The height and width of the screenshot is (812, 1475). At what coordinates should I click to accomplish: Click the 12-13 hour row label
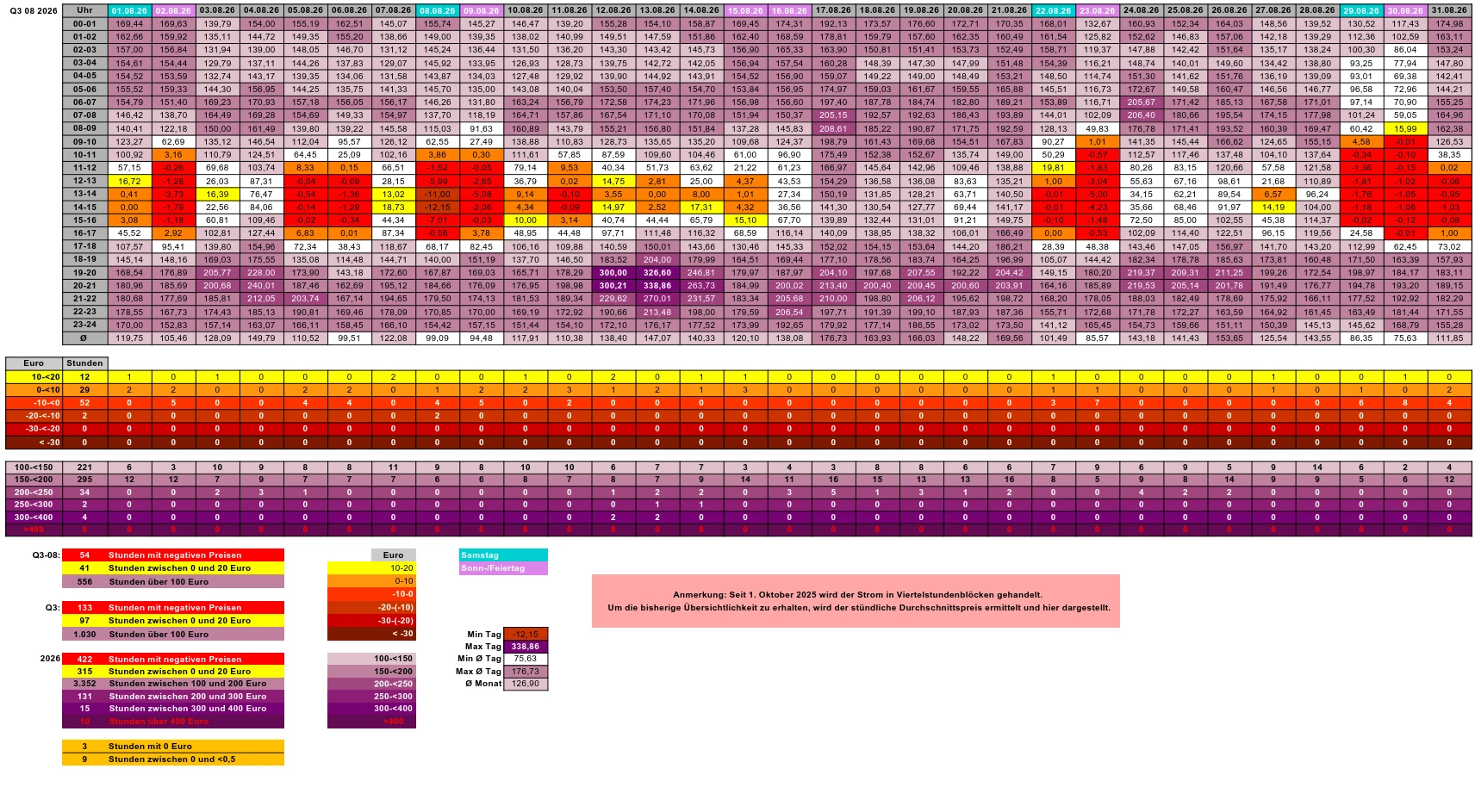[84, 181]
